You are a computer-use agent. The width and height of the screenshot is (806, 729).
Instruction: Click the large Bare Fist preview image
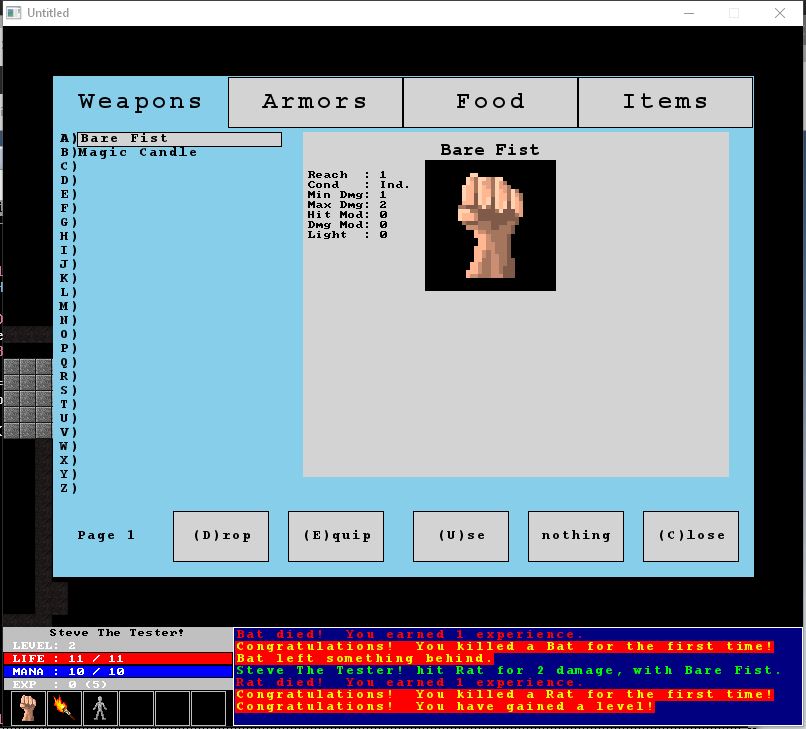click(x=490, y=225)
